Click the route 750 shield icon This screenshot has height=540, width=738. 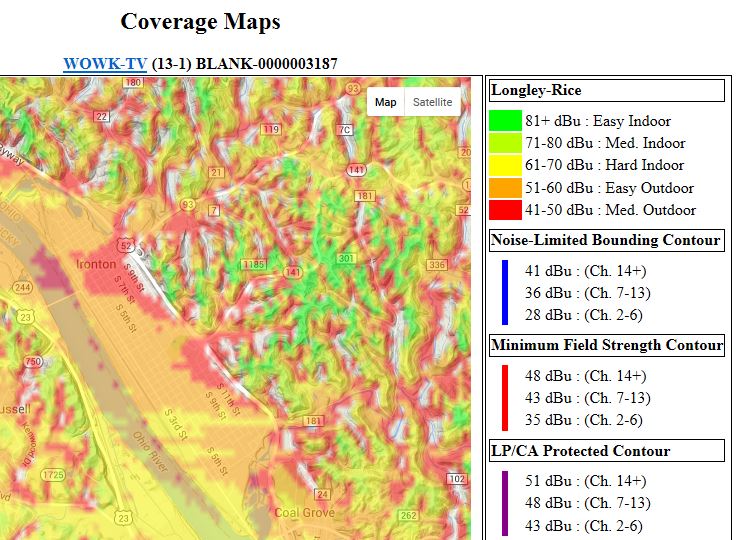pyautogui.click(x=34, y=362)
